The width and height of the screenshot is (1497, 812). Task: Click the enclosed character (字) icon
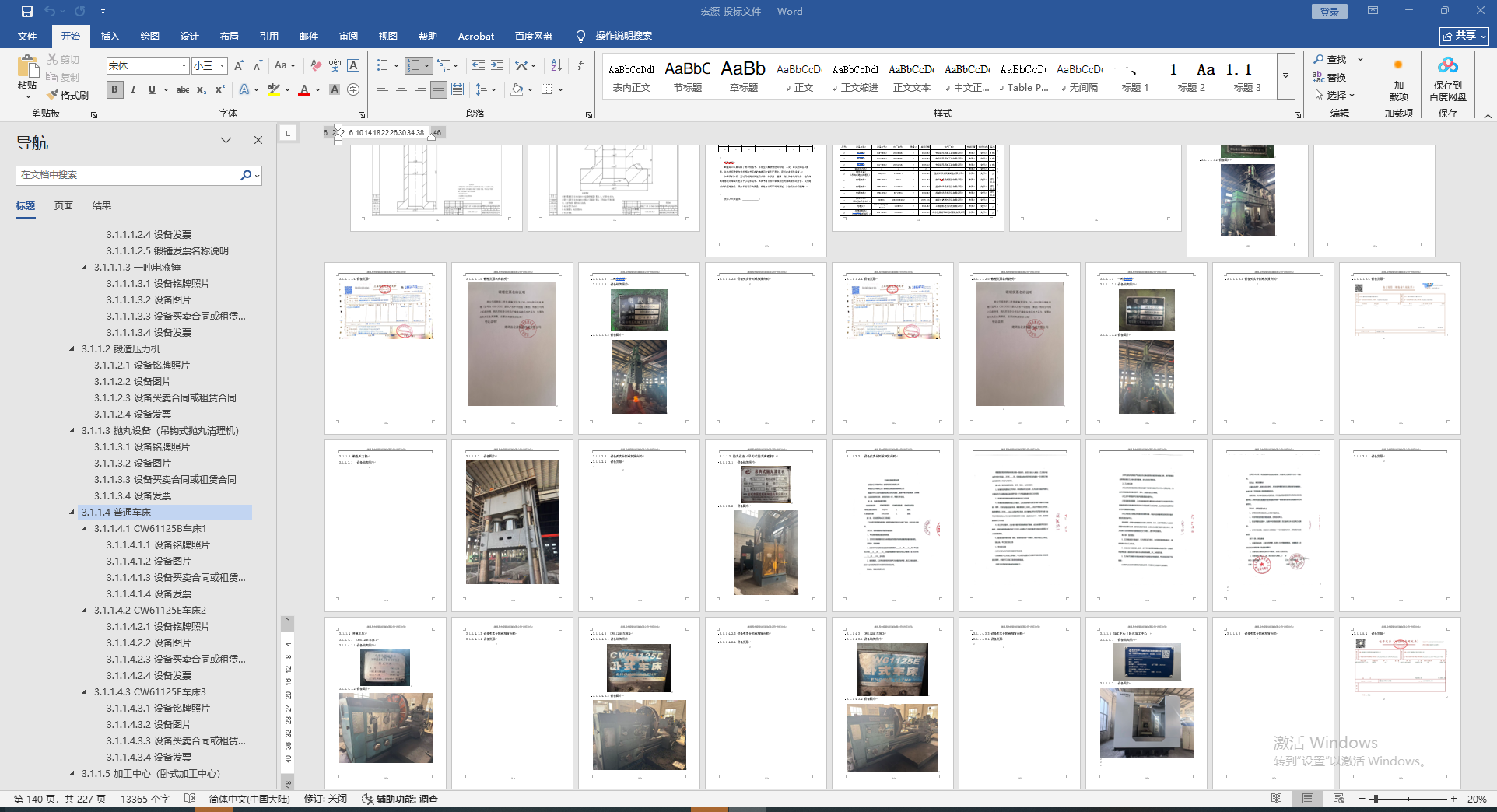pos(353,89)
